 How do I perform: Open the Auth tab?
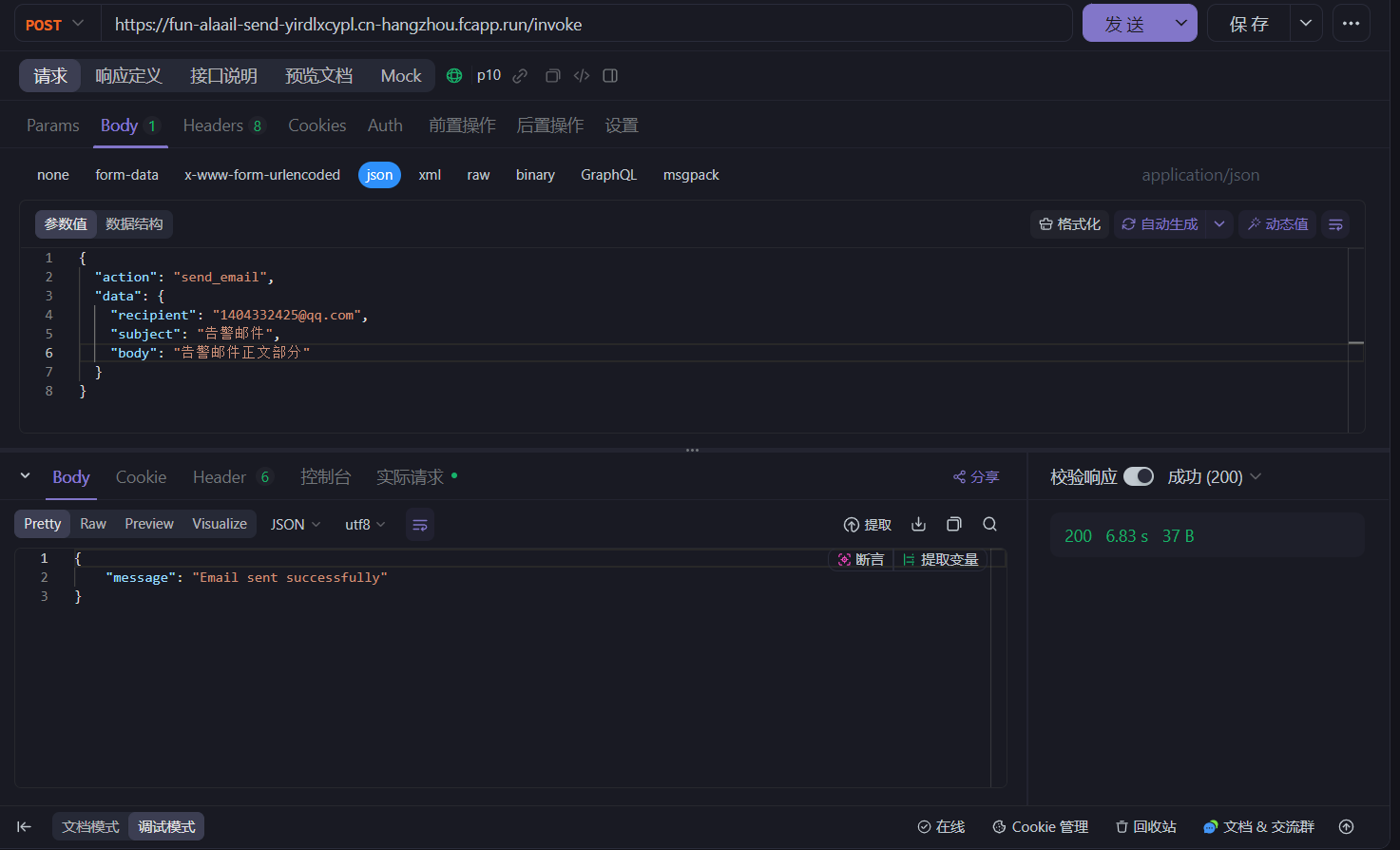385,126
